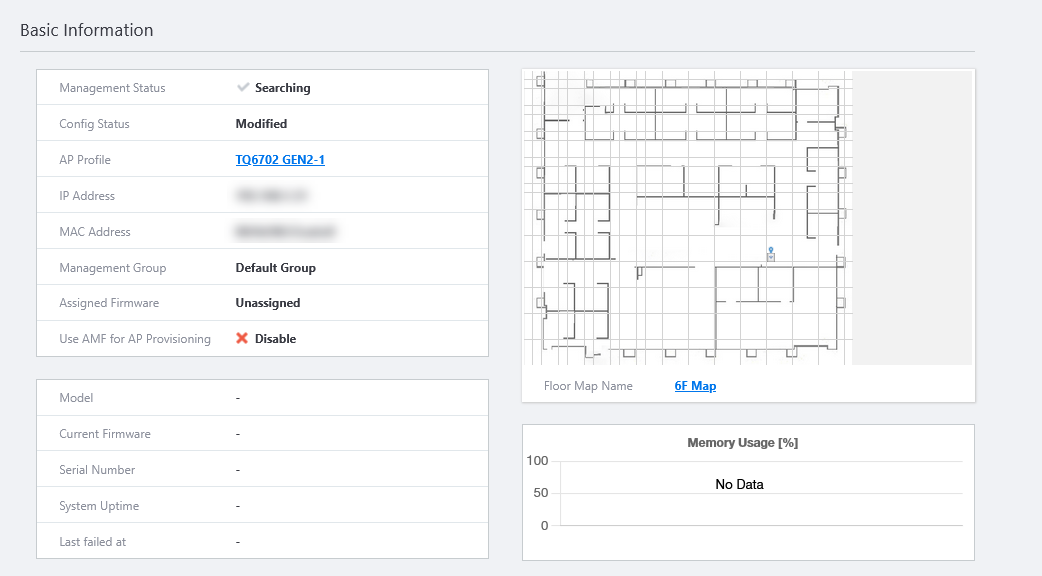Click the gray checkmark beside Searching status
The height and width of the screenshot is (576, 1042).
[242, 88]
